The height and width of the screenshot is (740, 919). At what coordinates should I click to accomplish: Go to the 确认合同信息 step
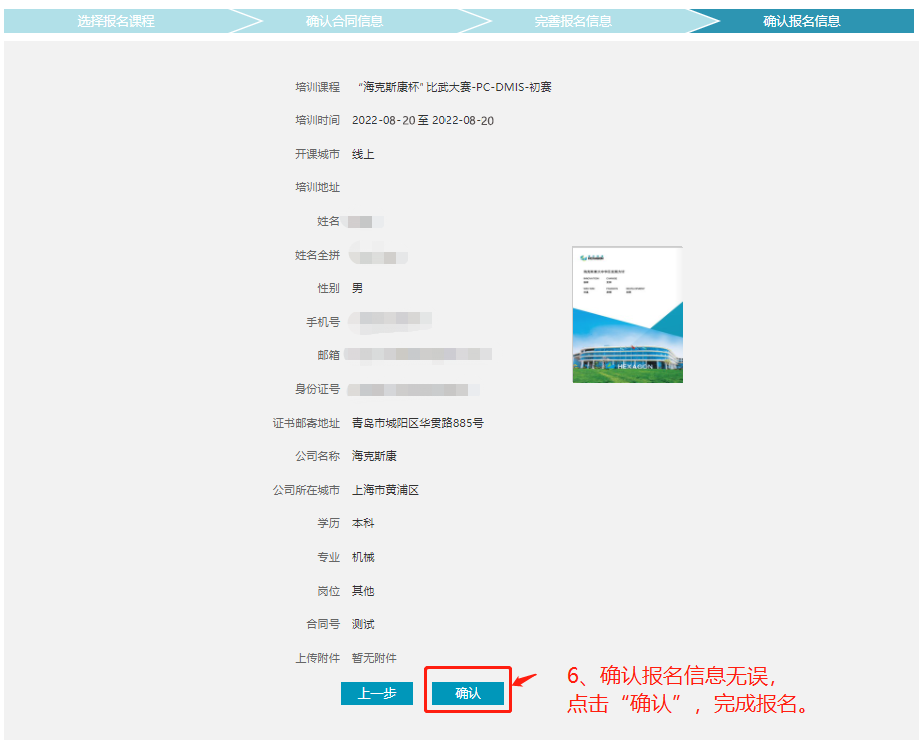click(344, 21)
